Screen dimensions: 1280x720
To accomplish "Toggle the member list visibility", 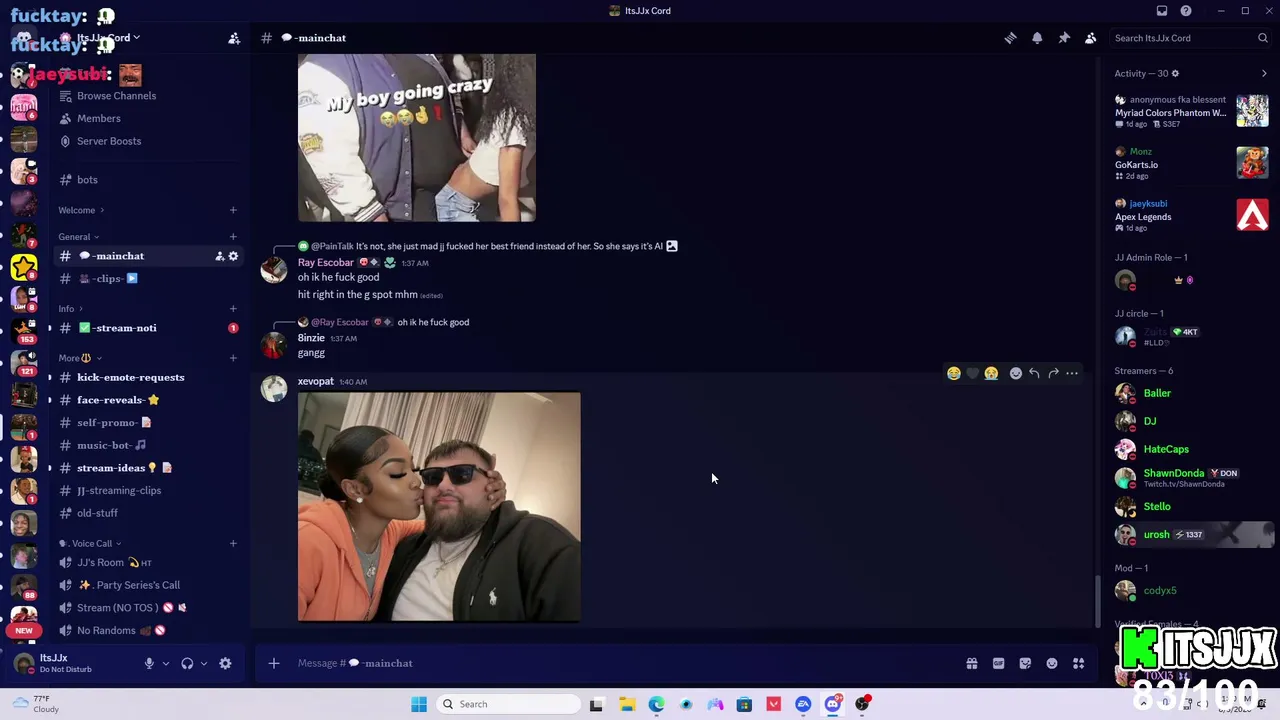I will pyautogui.click(x=1091, y=38).
